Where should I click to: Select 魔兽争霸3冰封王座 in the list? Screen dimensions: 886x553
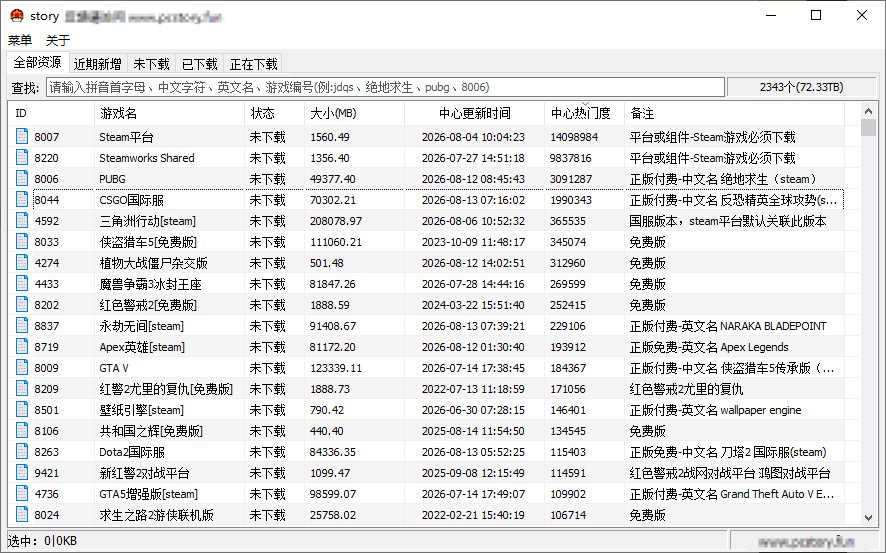150,284
